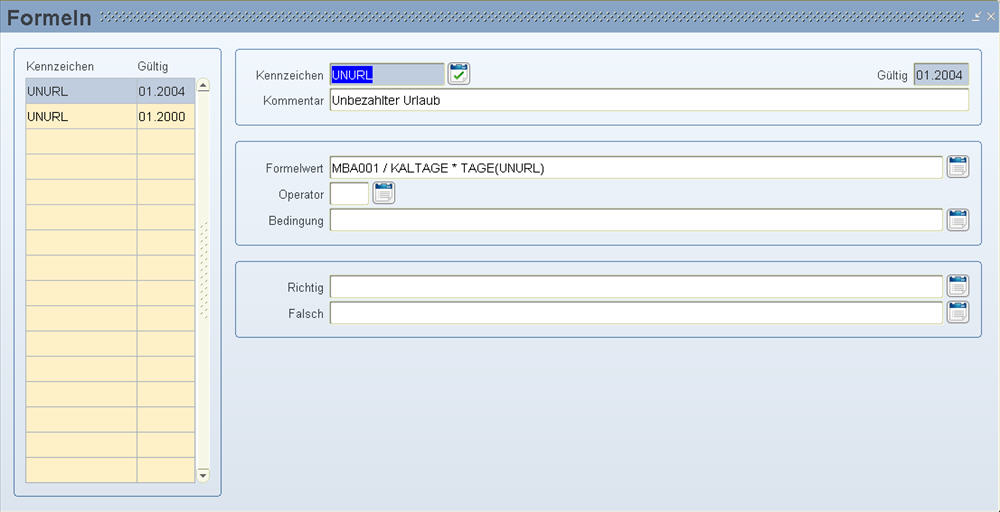This screenshot has height=512, width=1000.
Task: Click the empty Operator input box
Action: pos(349,193)
